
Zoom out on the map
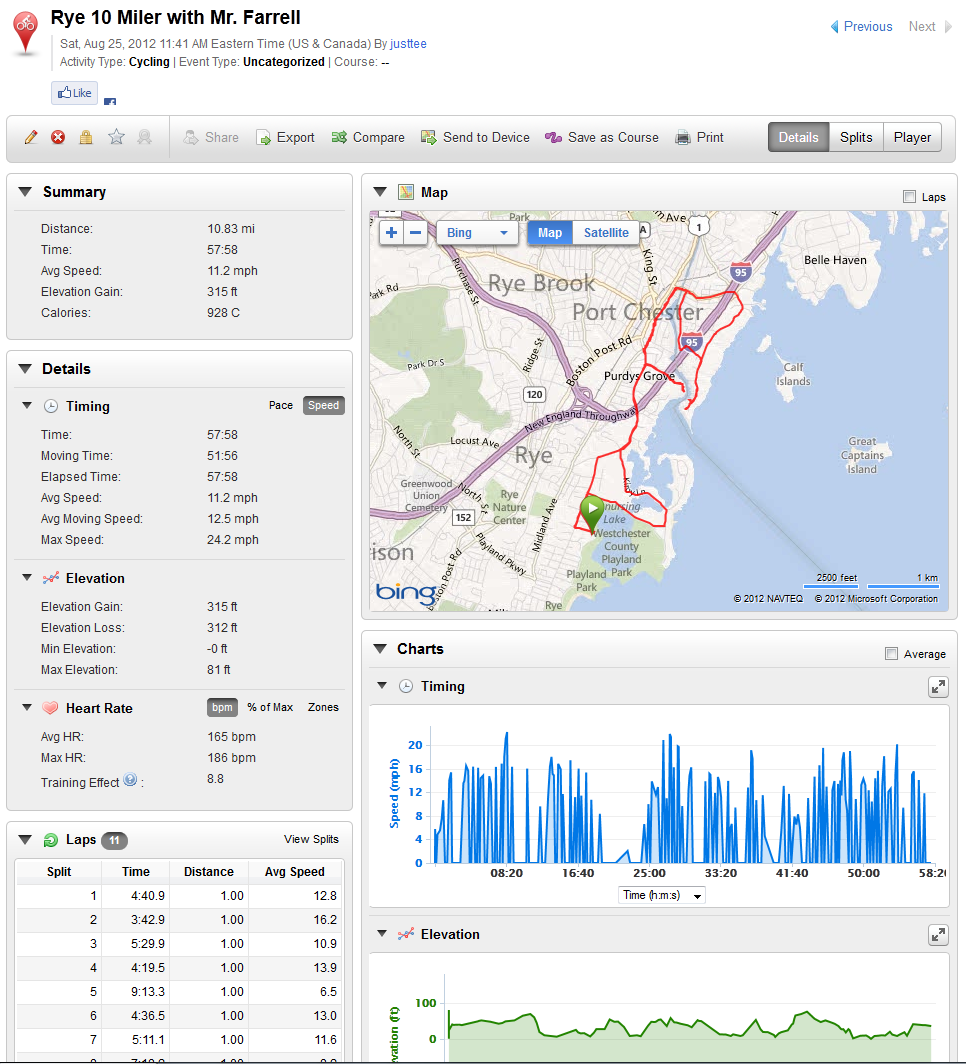pyautogui.click(x=416, y=233)
